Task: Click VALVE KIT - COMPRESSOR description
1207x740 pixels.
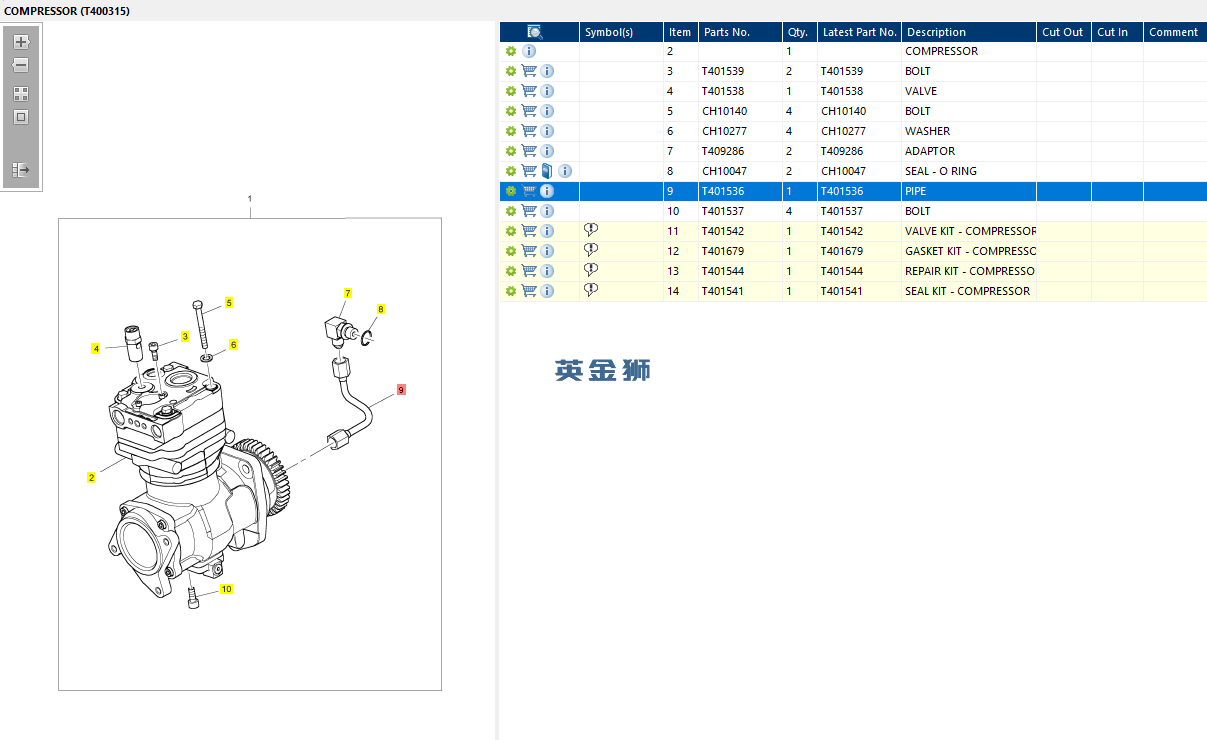Action: (x=970, y=231)
